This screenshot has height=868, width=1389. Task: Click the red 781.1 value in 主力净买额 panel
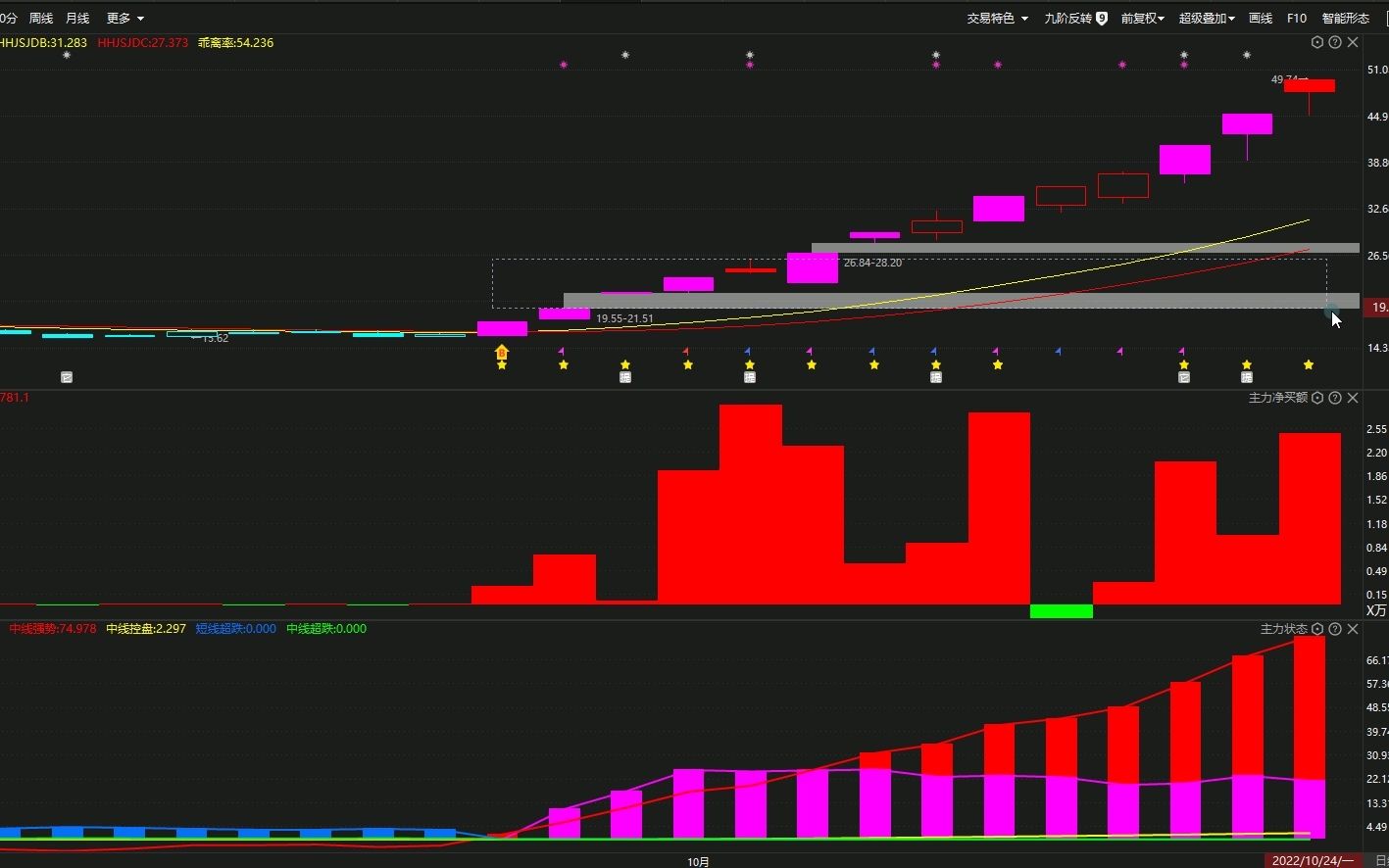tap(15, 398)
